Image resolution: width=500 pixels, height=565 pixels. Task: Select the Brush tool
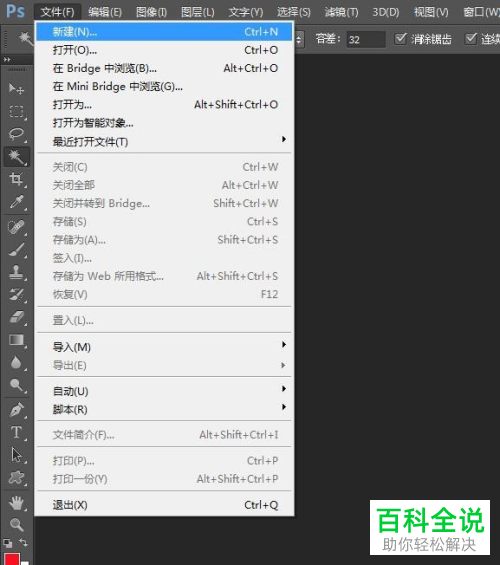(16, 250)
